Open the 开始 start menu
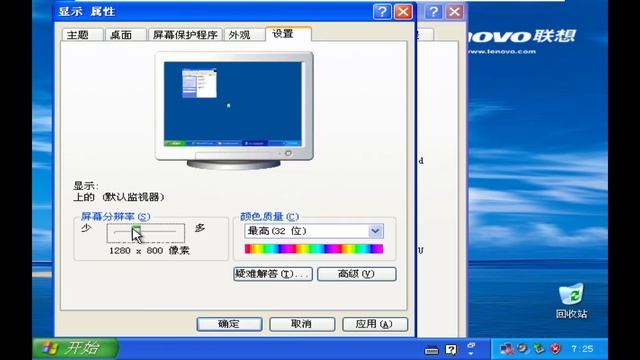This screenshot has width=640, height=360. pos(76,348)
